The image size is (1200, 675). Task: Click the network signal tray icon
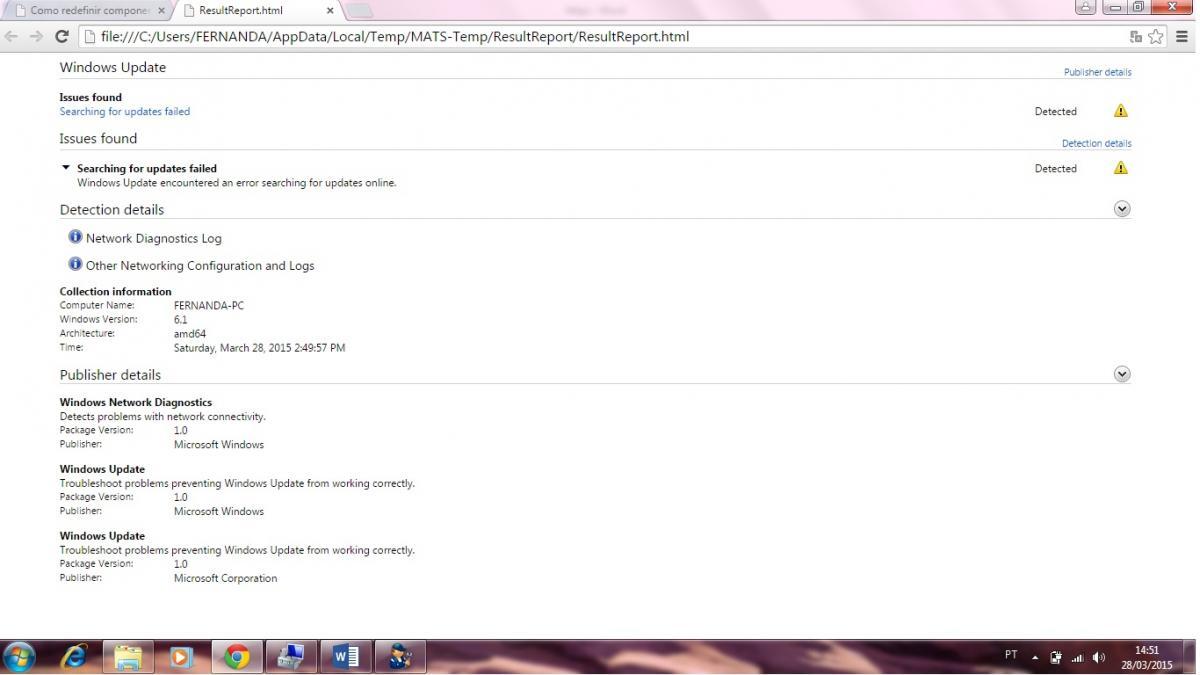click(x=1078, y=657)
